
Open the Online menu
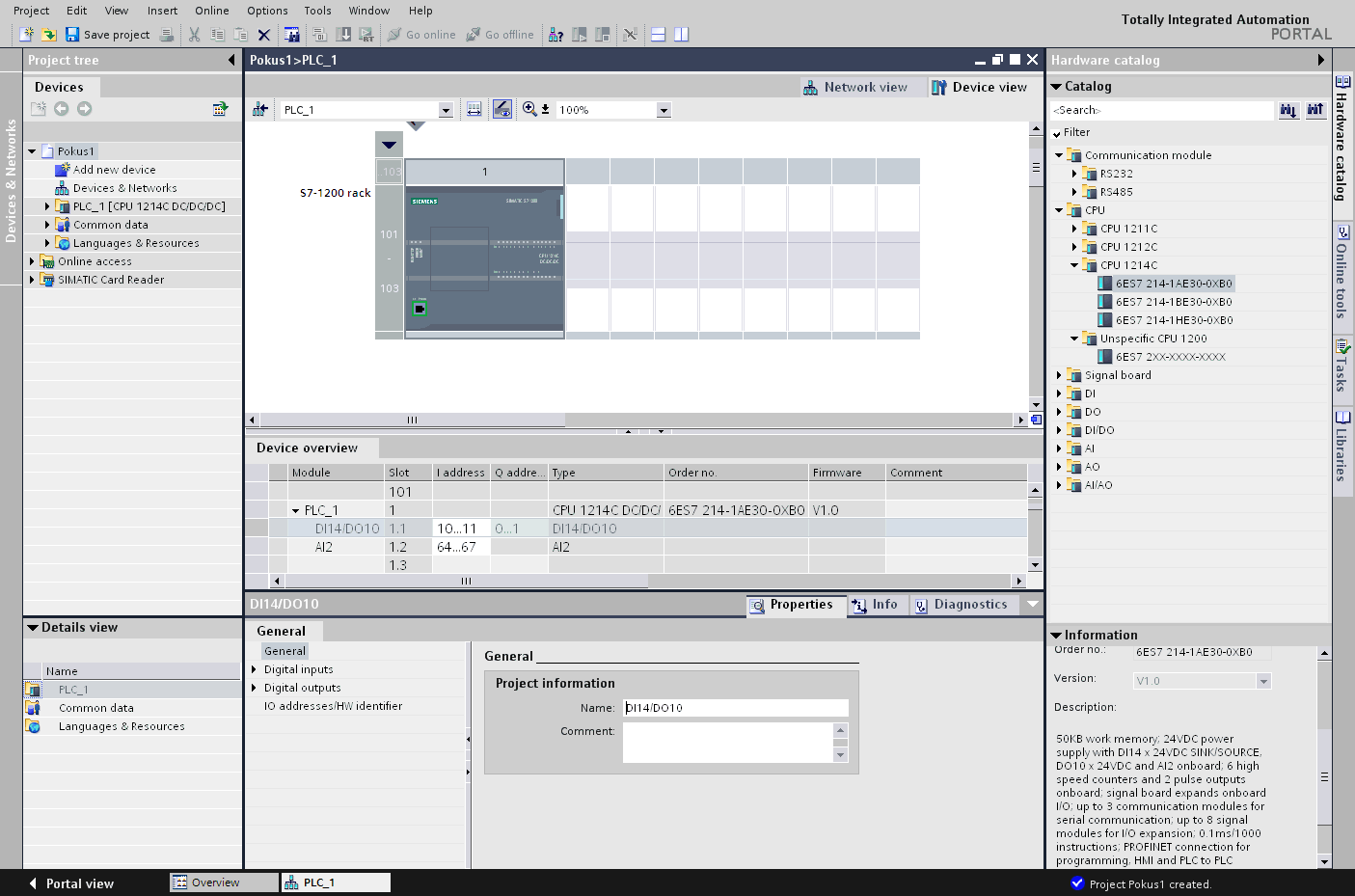[212, 11]
